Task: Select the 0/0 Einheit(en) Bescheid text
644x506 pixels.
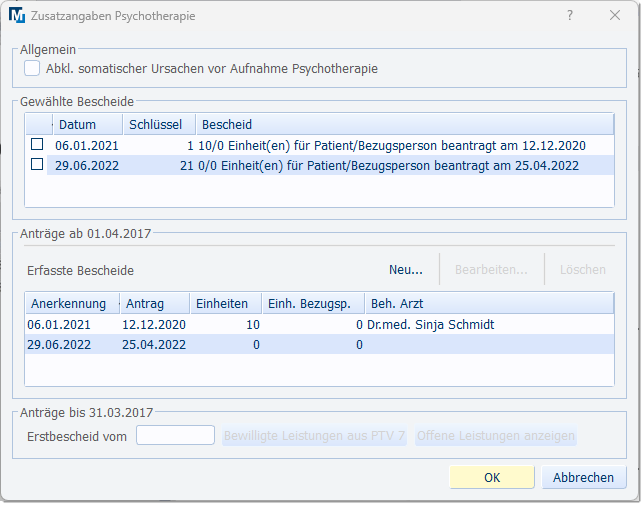Action: (x=388, y=166)
